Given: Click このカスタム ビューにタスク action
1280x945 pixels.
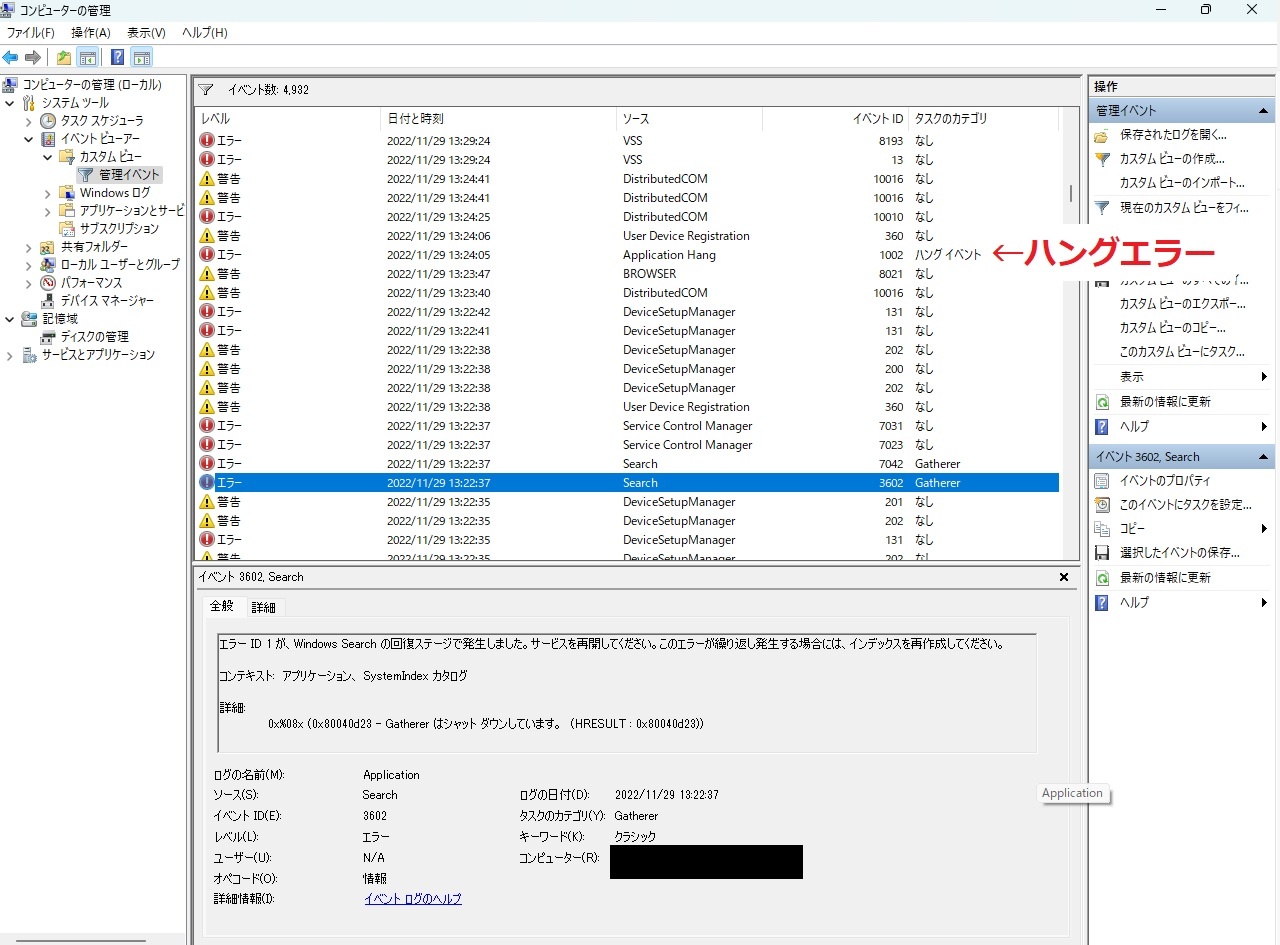Looking at the screenshot, I should coord(1182,352).
